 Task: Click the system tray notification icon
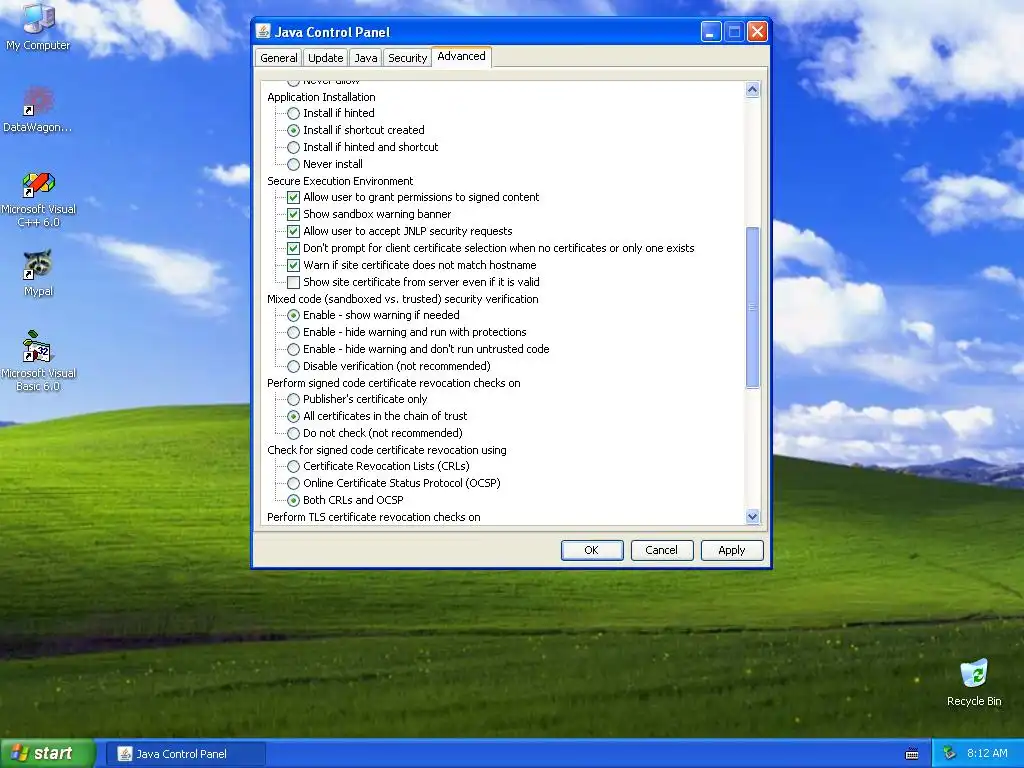point(950,753)
